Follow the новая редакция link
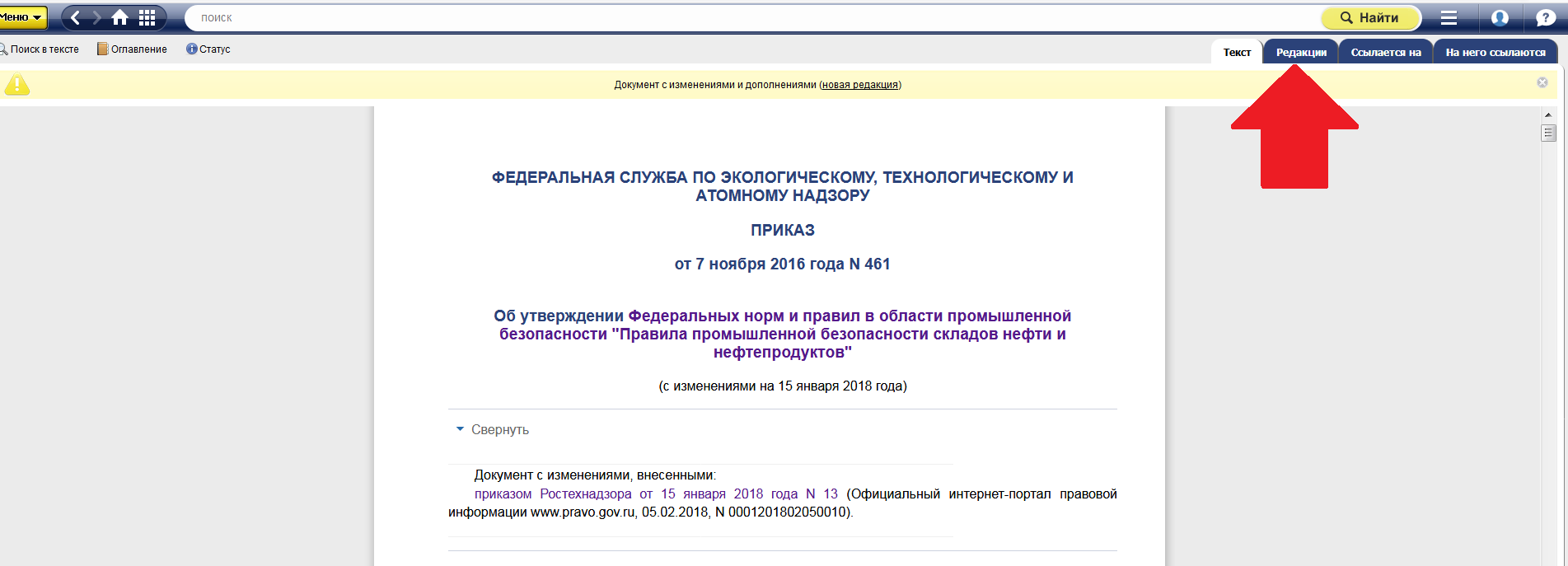The width and height of the screenshot is (1568, 566). (859, 85)
